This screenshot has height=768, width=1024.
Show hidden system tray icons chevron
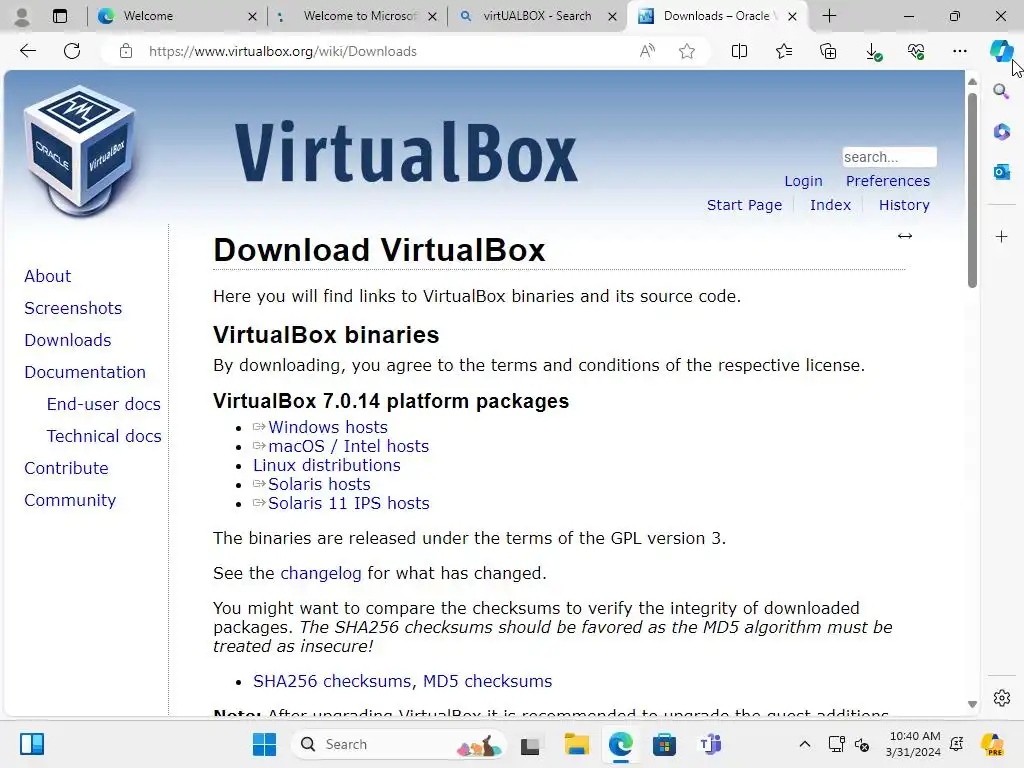(x=805, y=744)
